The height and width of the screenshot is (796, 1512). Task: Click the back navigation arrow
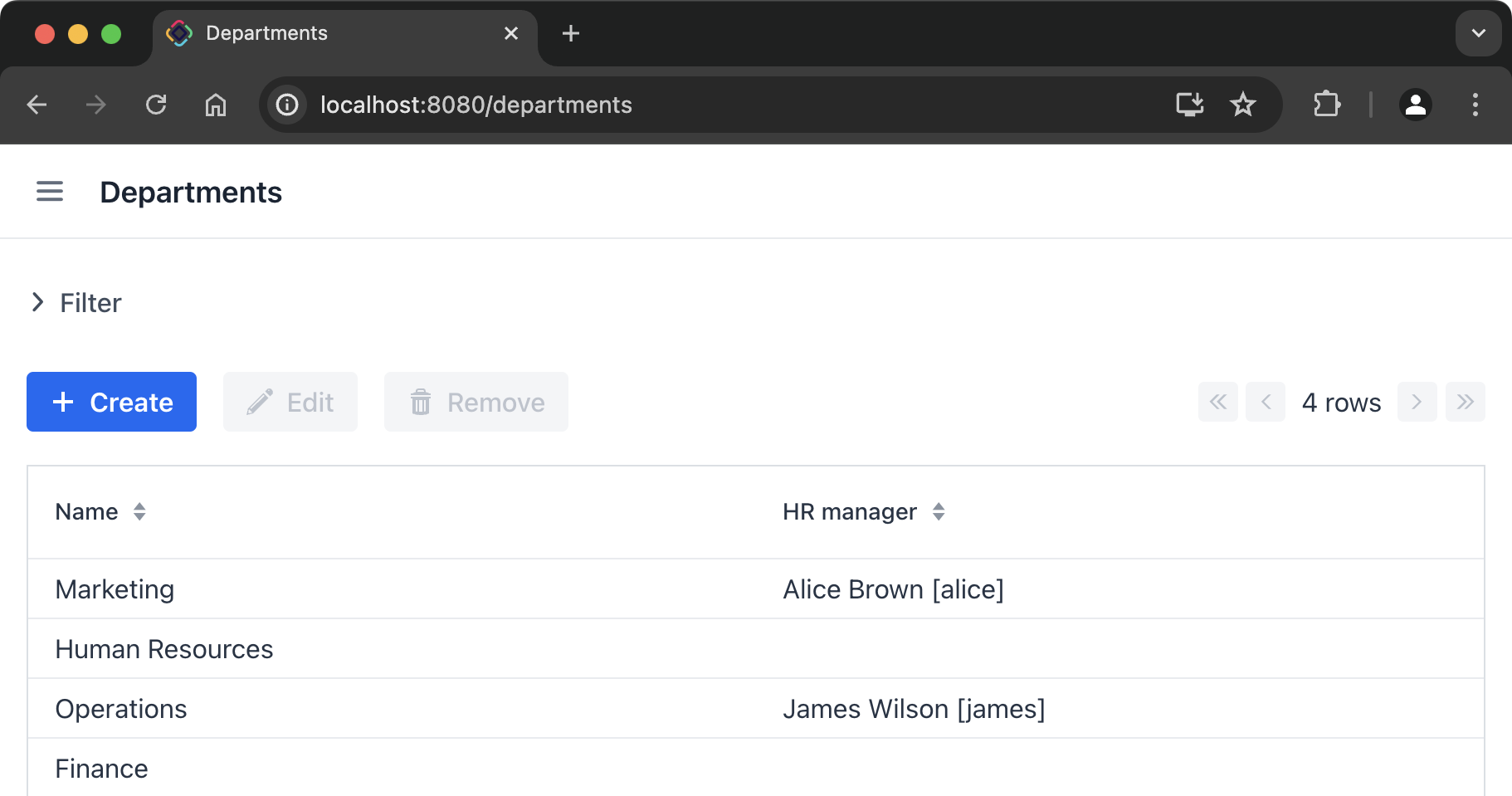click(37, 105)
